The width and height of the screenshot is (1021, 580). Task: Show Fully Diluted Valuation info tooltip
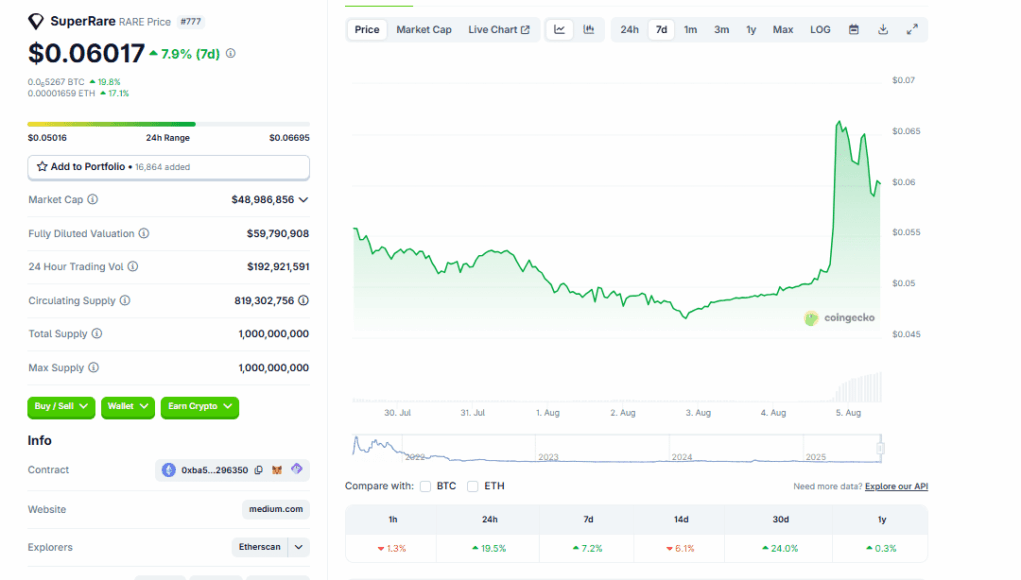pyautogui.click(x=144, y=233)
